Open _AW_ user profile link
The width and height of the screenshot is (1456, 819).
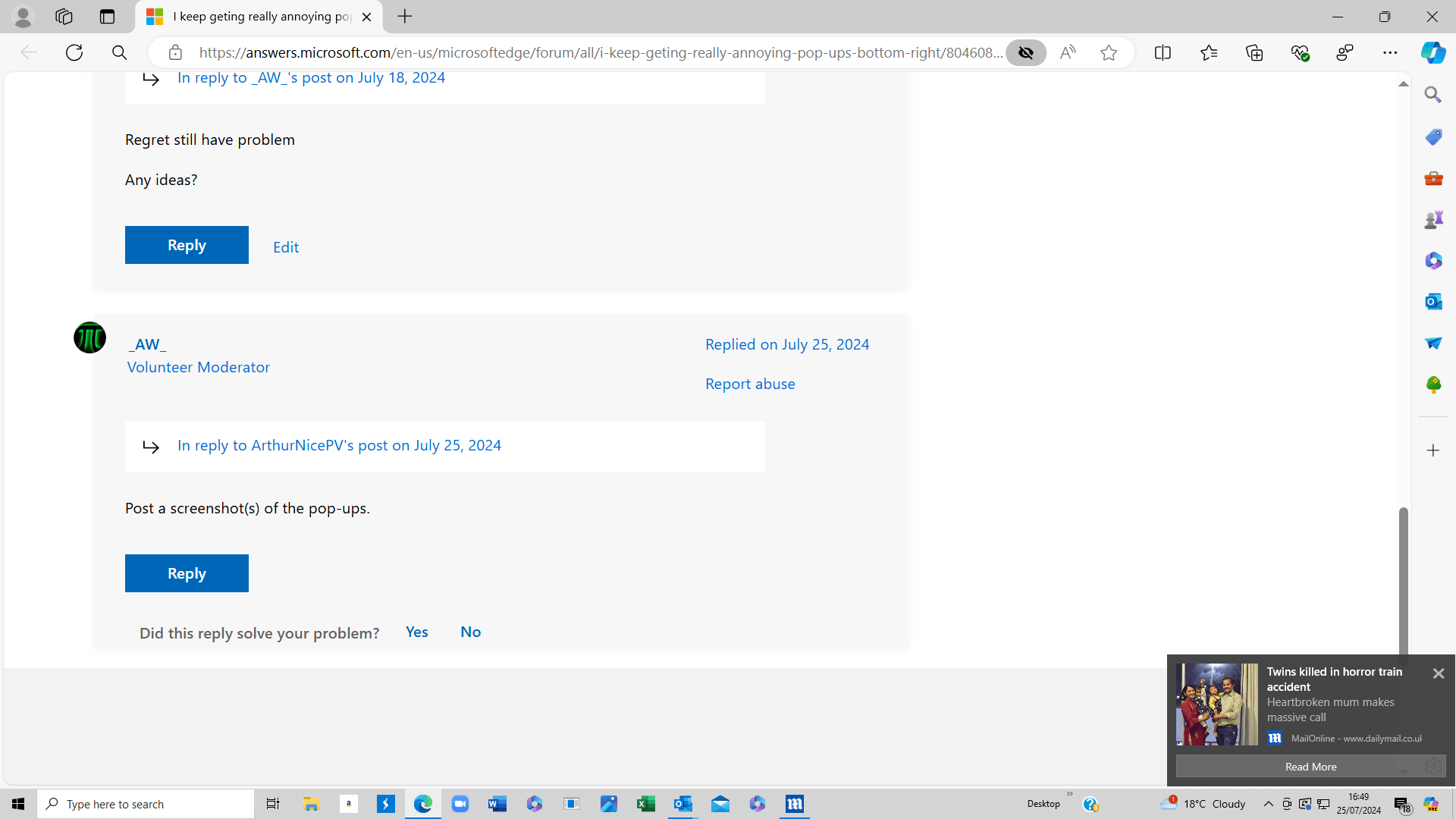(x=147, y=344)
